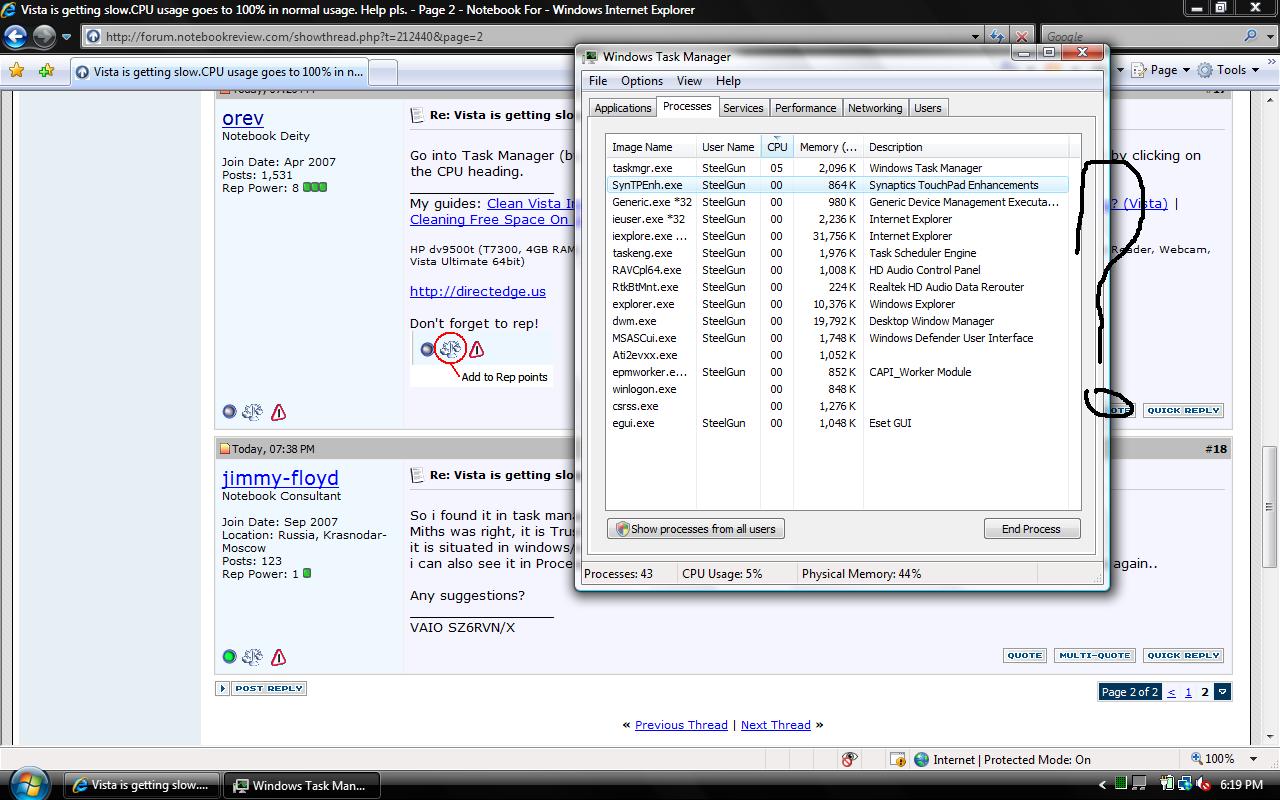
Task: Click the Tools gear icon in IE toolbar
Action: click(x=1205, y=70)
